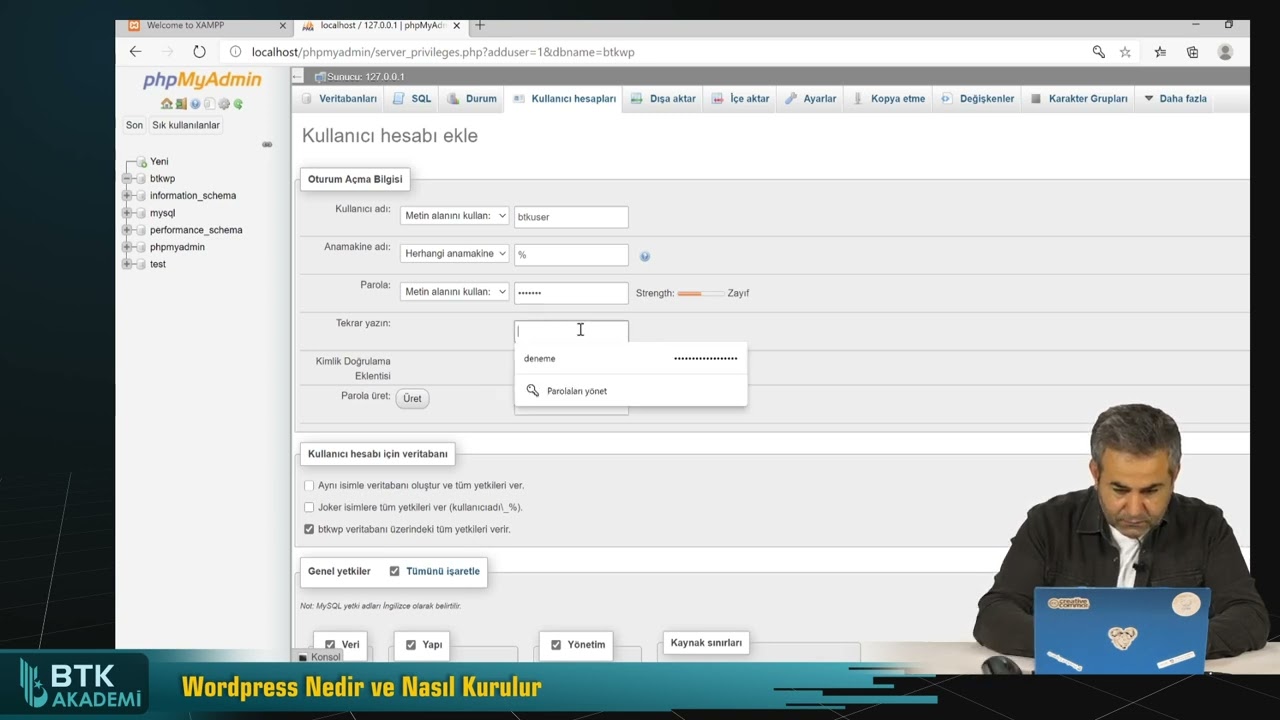
Task: Open the Ayarlar tab
Action: coord(811,99)
